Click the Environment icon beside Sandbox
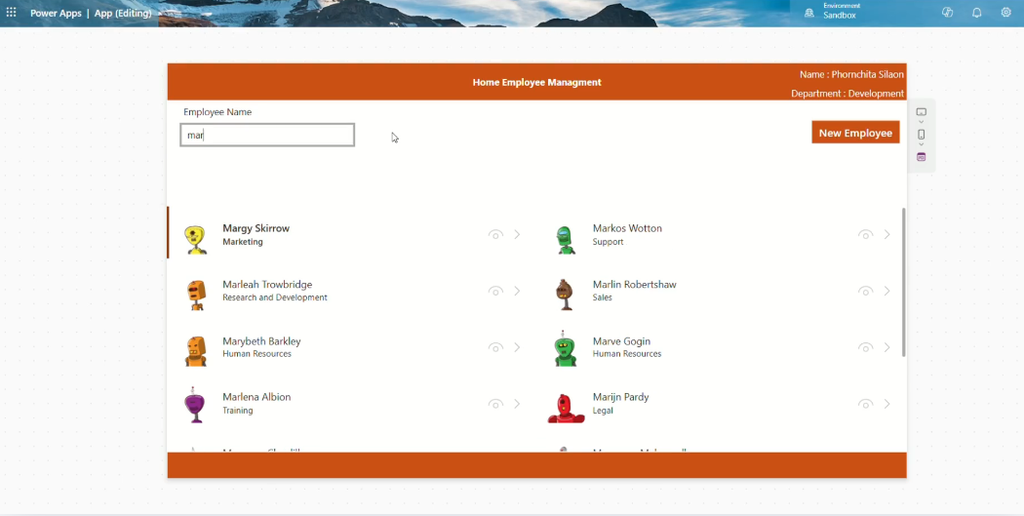This screenshot has width=1024, height=516. 809,12
